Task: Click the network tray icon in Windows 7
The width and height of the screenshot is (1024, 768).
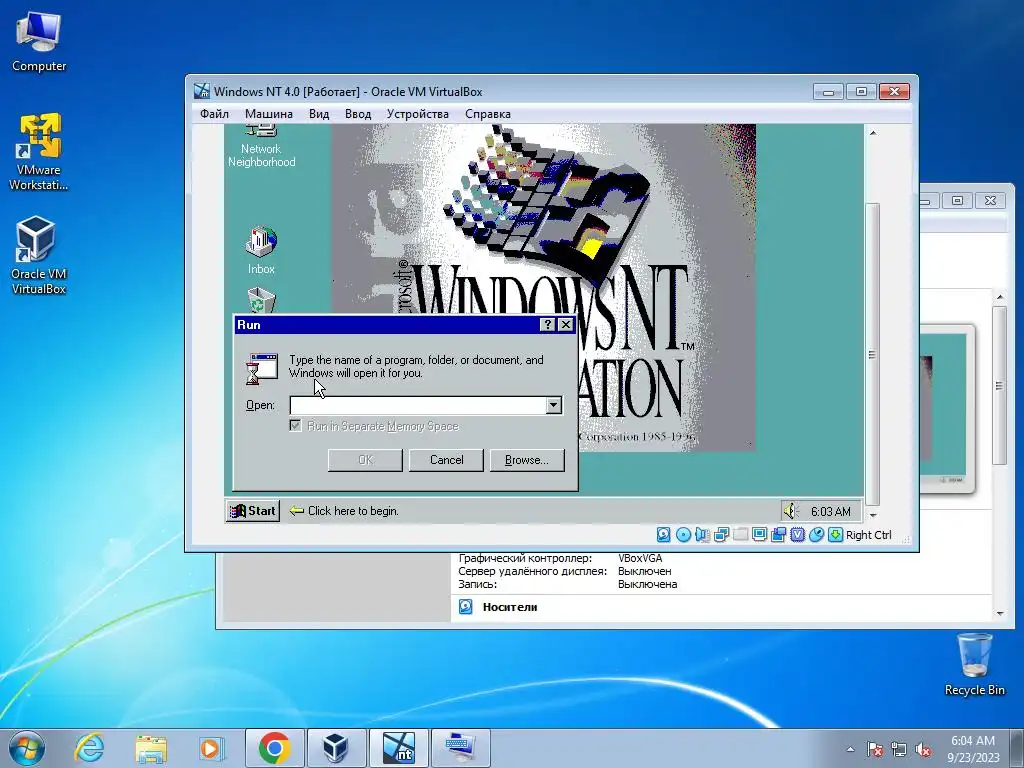Action: (x=899, y=749)
